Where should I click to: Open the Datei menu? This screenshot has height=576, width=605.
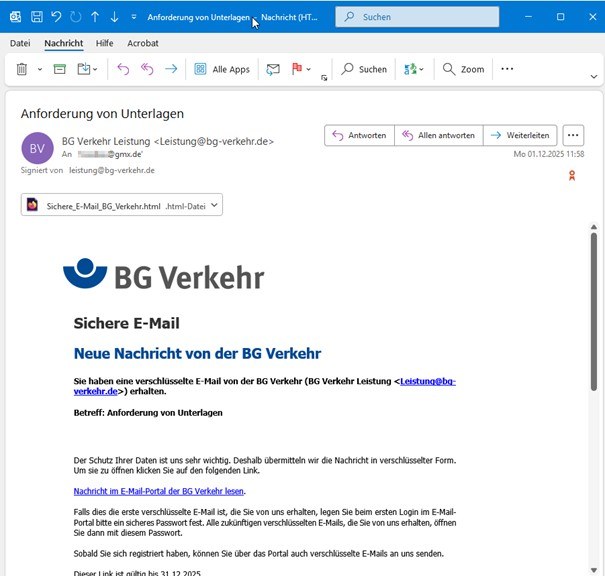click(x=20, y=43)
